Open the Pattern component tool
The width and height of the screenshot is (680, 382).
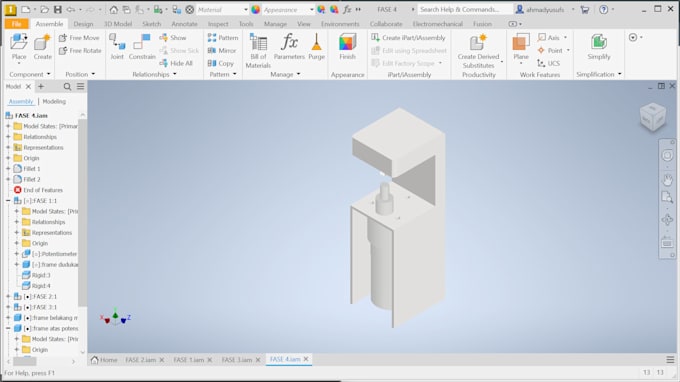click(x=223, y=38)
